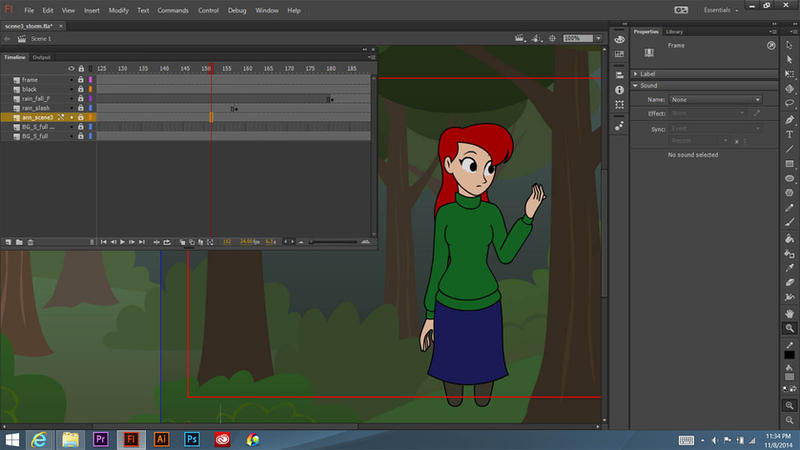The width and height of the screenshot is (800, 450).
Task: Play the timeline animation
Action: click(x=122, y=242)
